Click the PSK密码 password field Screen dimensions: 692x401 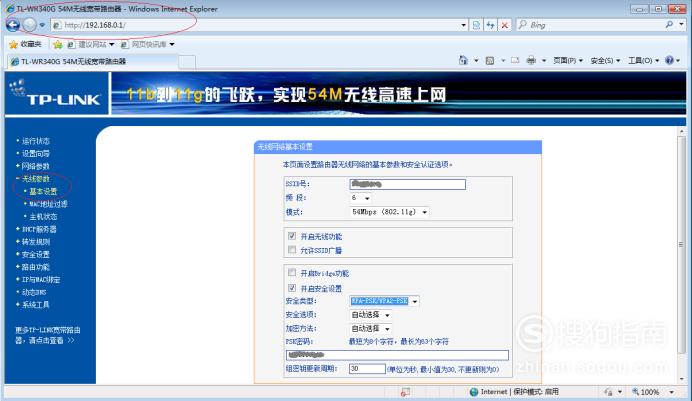[x=397, y=355]
